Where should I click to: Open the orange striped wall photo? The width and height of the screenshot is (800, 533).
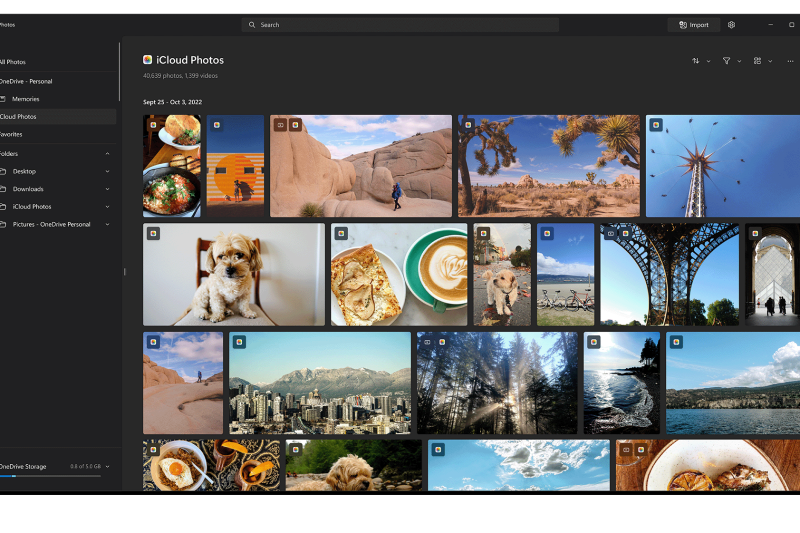pyautogui.click(x=235, y=166)
